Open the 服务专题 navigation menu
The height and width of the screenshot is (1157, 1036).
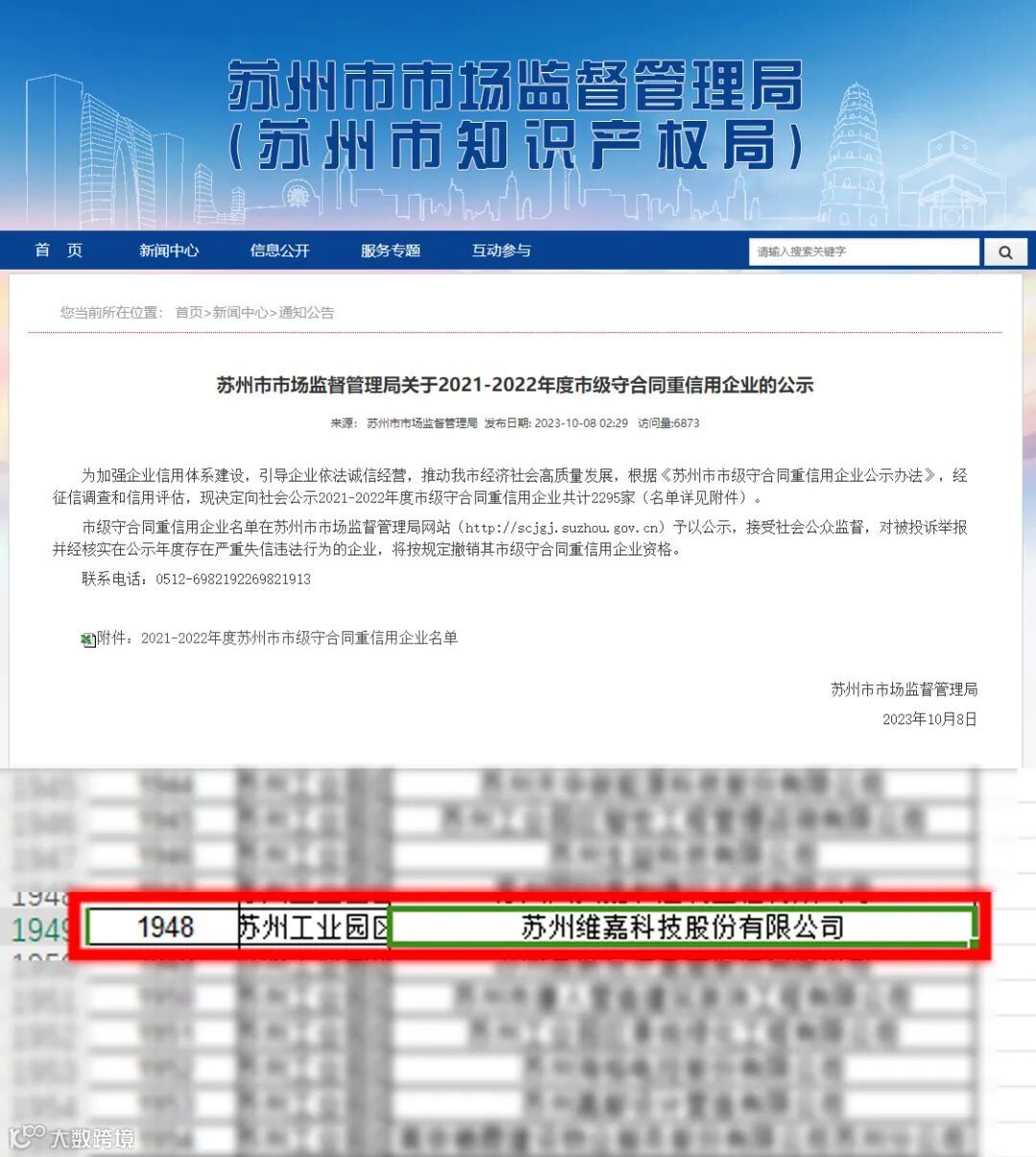point(390,250)
